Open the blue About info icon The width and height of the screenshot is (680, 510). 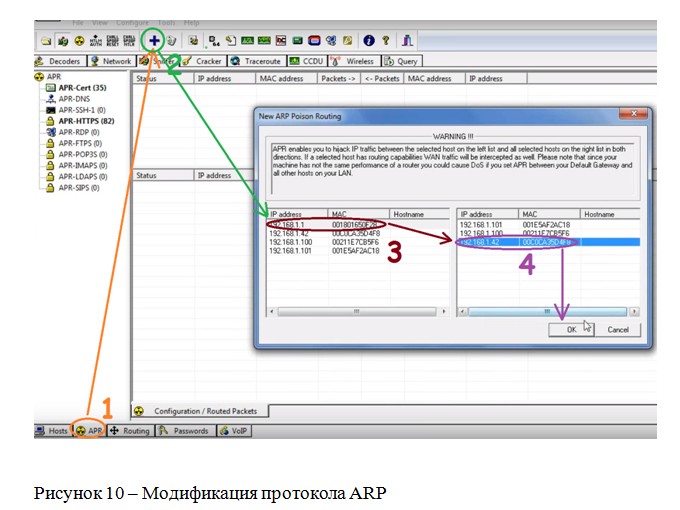coord(369,41)
